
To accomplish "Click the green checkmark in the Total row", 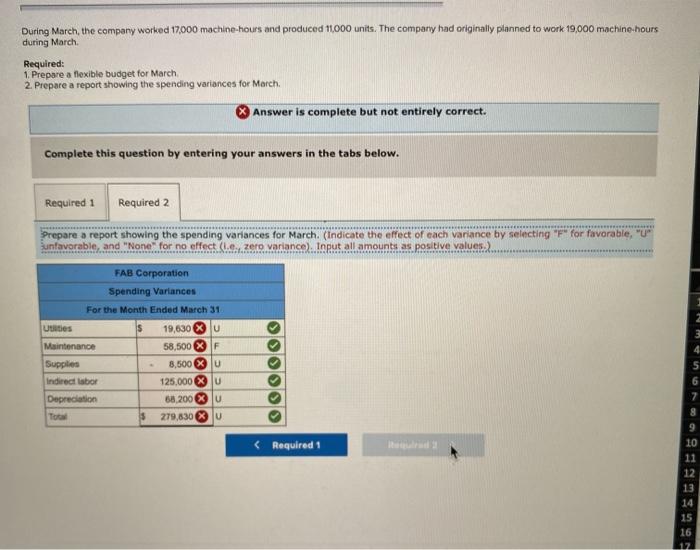I will point(275,416).
